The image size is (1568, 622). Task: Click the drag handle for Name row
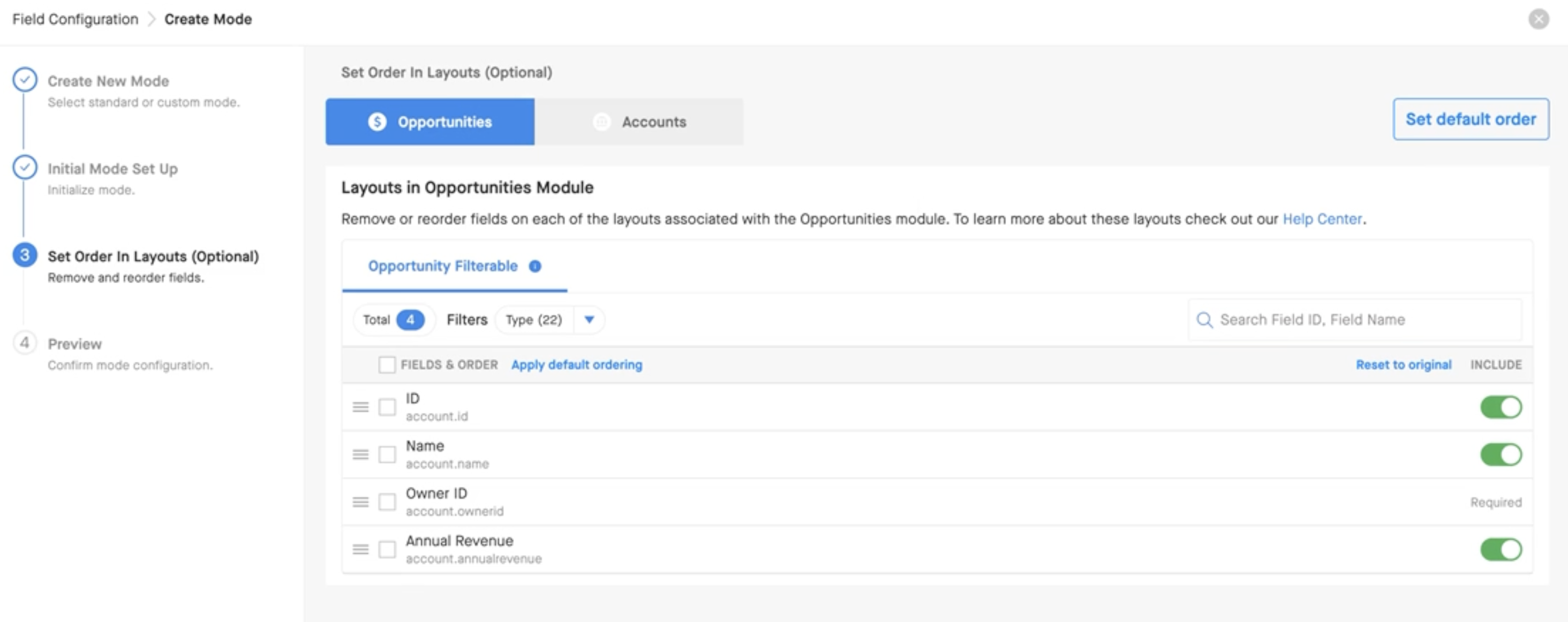(x=360, y=454)
